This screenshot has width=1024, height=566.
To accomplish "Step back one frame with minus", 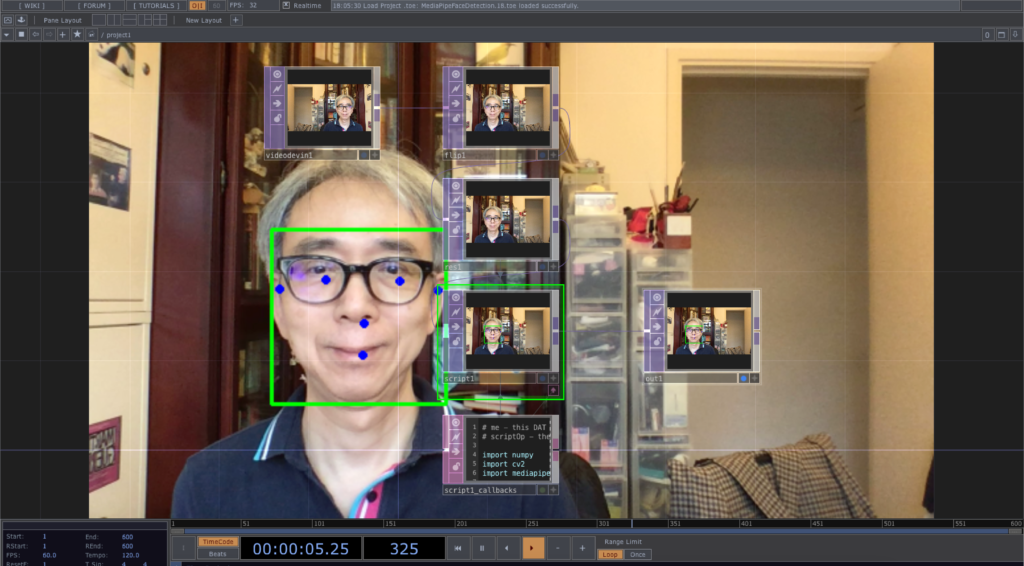I will click(x=557, y=548).
